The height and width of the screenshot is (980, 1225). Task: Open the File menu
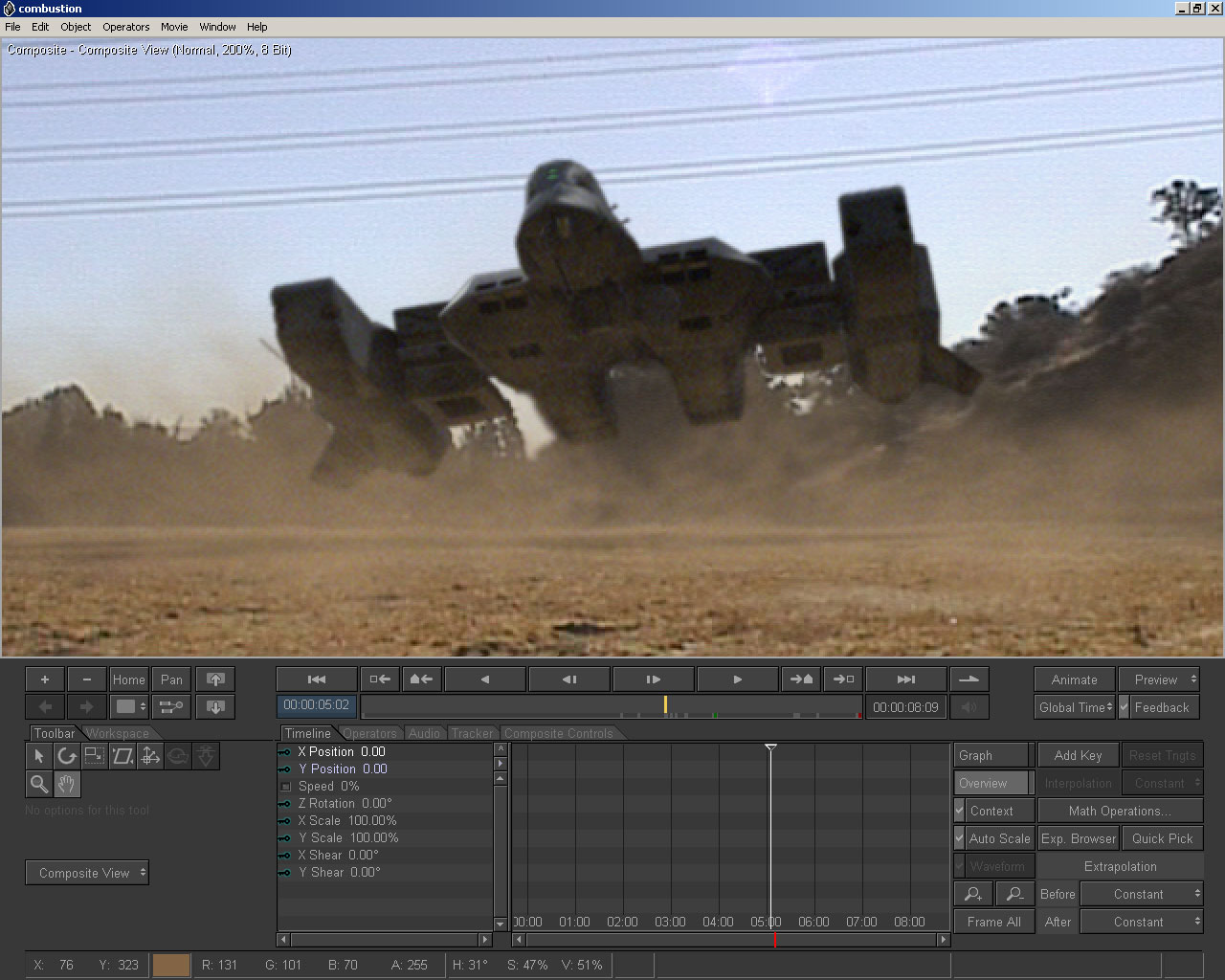(x=12, y=27)
